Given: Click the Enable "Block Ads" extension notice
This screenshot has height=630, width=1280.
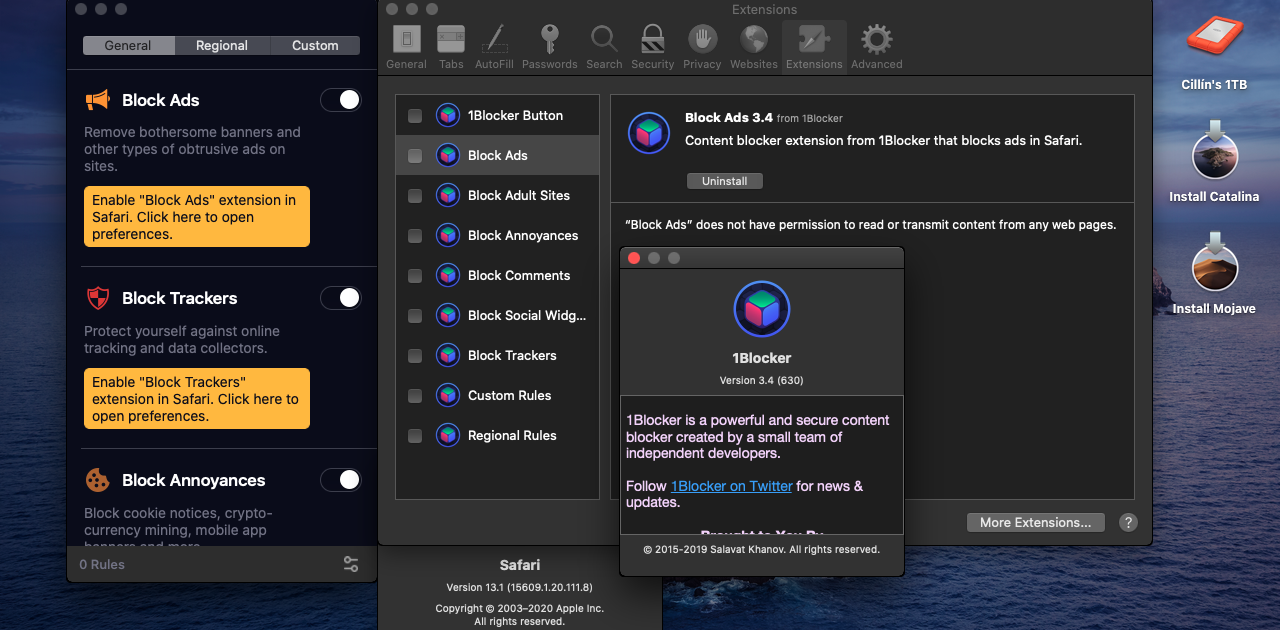Looking at the screenshot, I should point(197,217).
